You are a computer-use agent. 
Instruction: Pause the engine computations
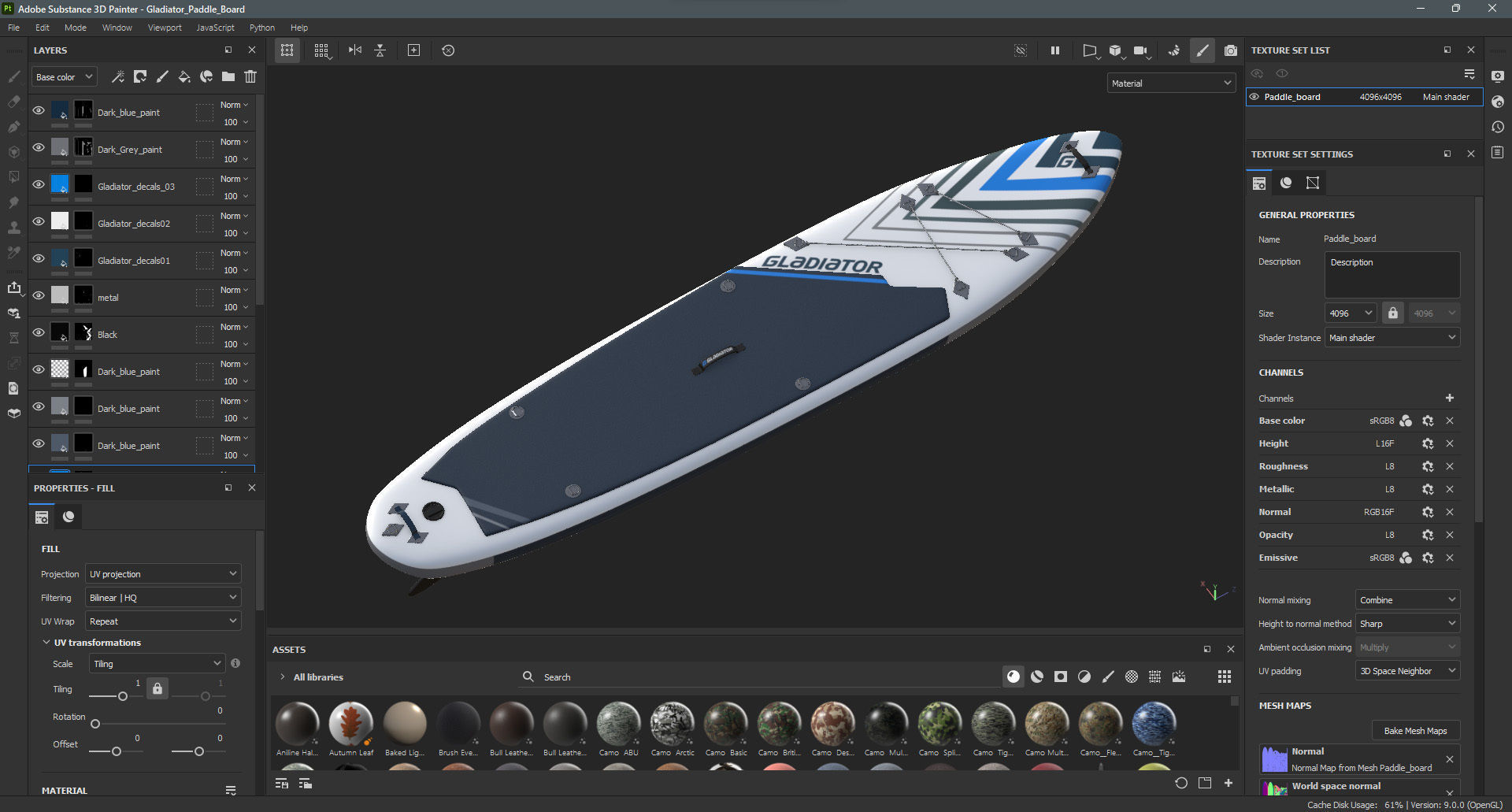coord(1055,50)
